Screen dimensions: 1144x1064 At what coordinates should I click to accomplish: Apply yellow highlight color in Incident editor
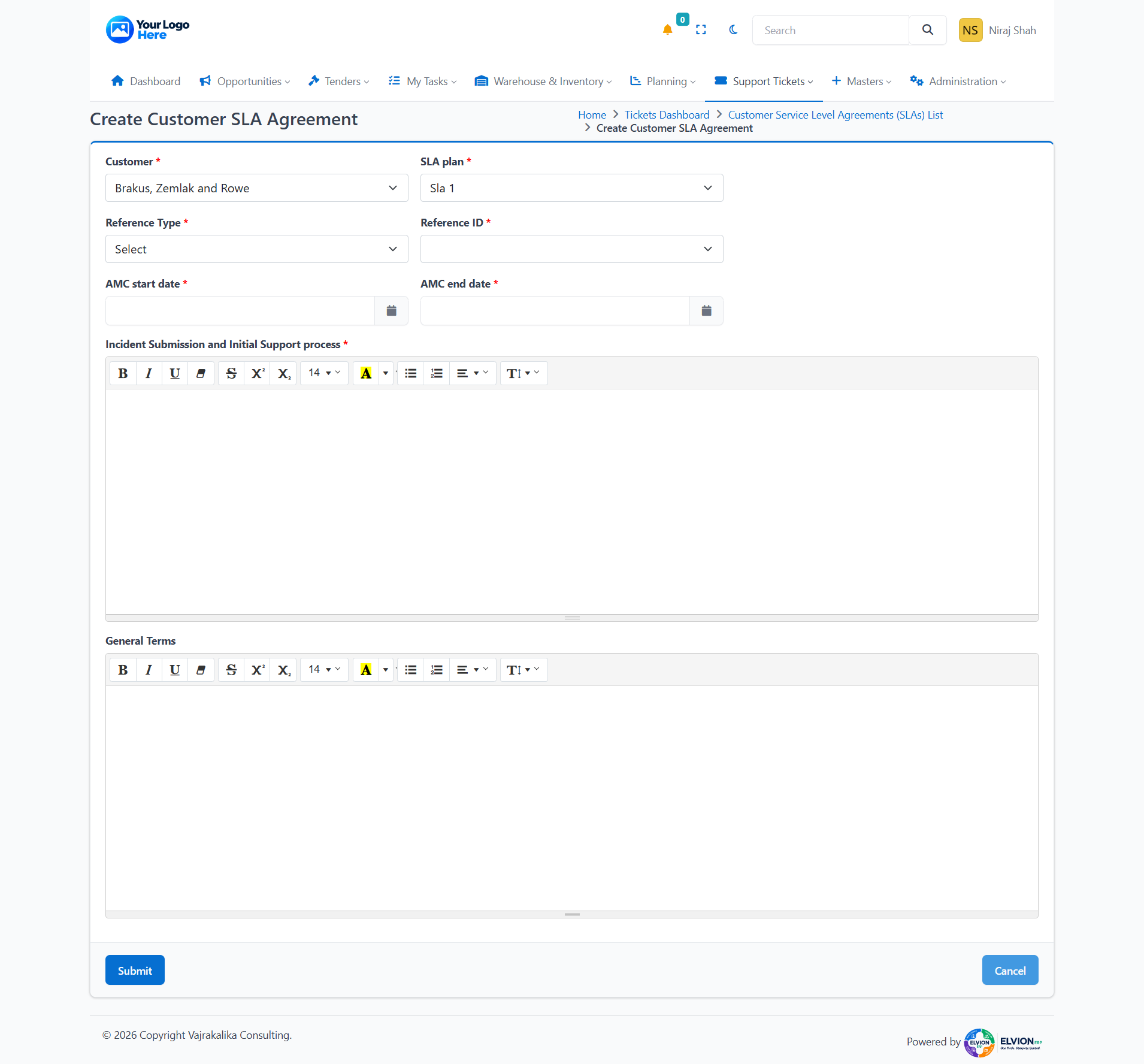click(x=365, y=373)
